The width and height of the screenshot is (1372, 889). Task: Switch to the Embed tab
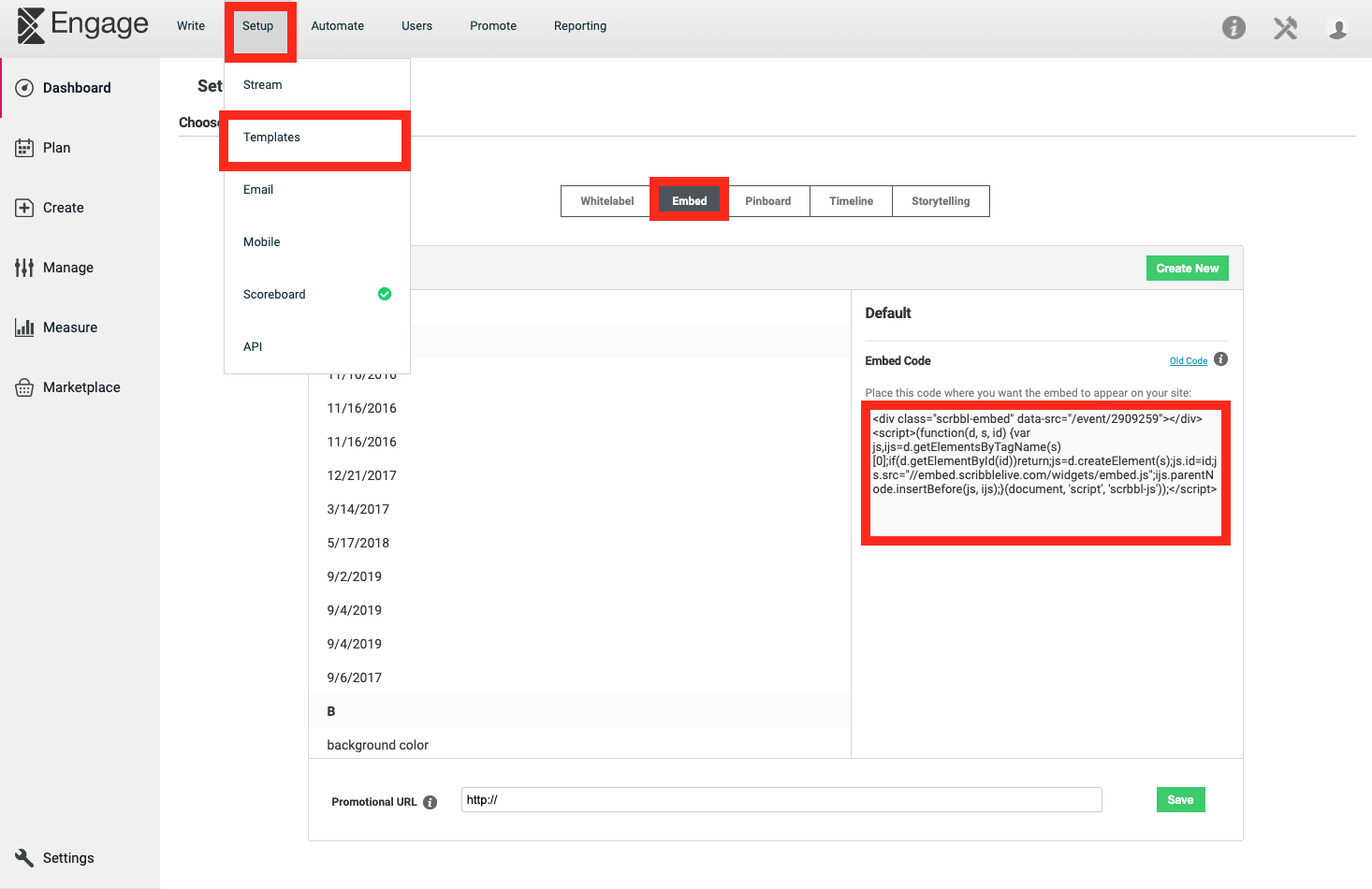pos(690,201)
